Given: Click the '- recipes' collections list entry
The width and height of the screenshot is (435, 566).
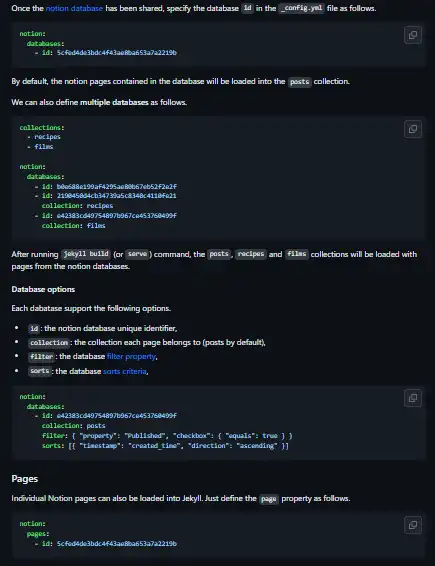Looking at the screenshot, I should coord(44,137).
